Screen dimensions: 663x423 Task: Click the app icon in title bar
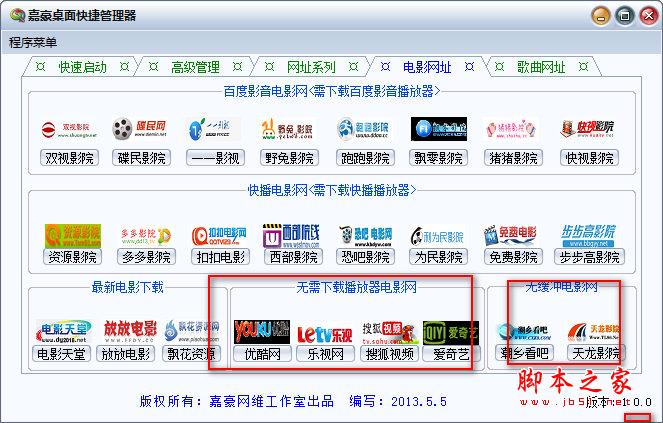[17, 15]
